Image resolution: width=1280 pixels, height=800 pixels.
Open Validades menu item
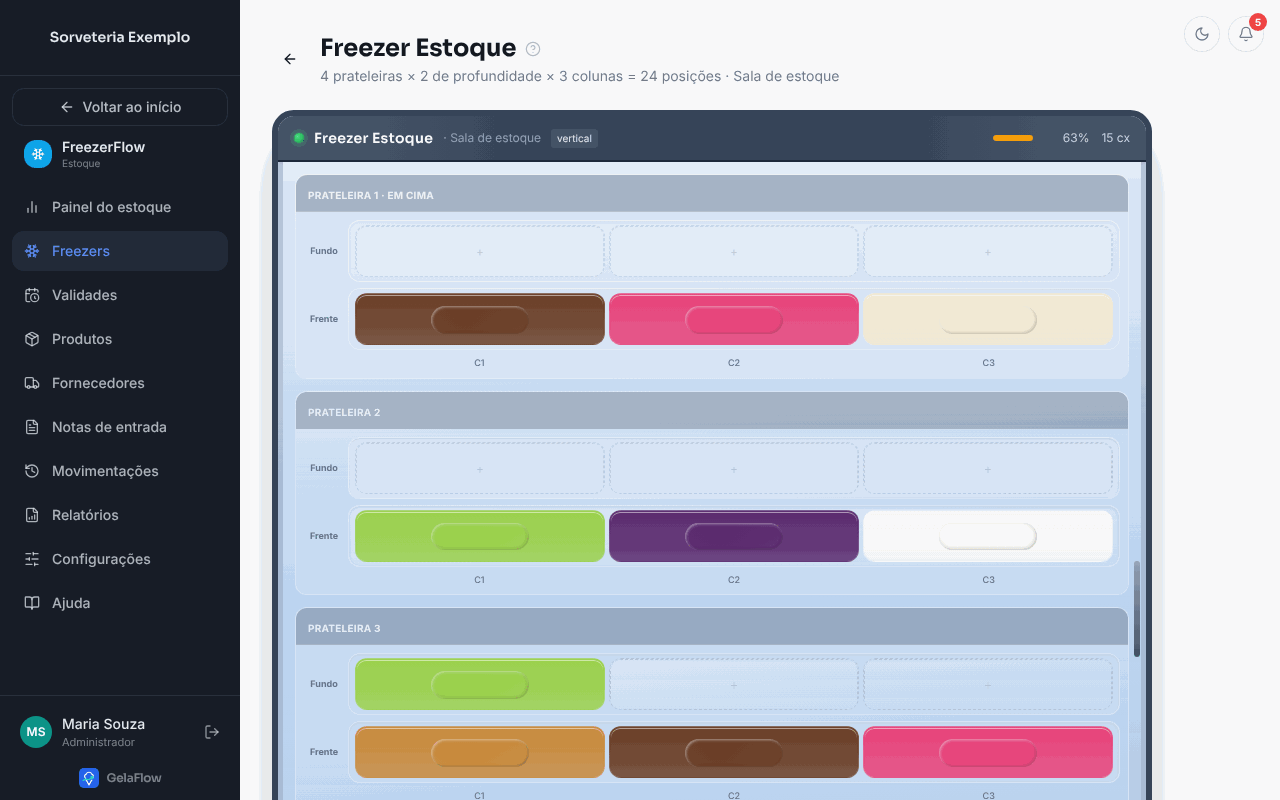click(x=120, y=295)
